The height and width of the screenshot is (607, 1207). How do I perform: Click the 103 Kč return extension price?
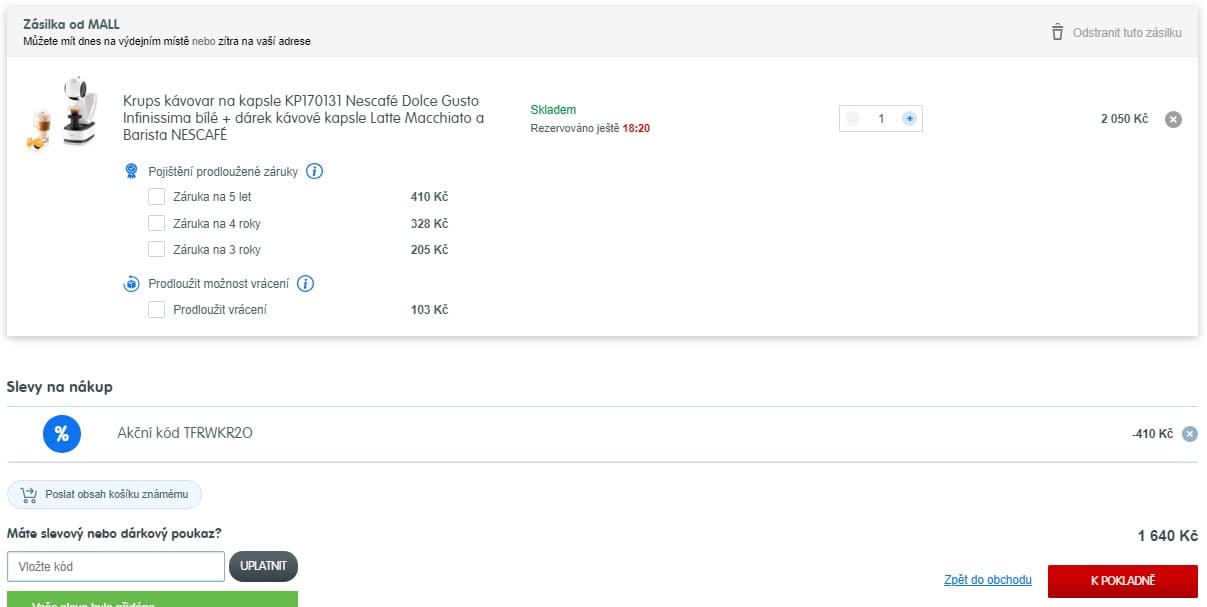pyautogui.click(x=429, y=310)
